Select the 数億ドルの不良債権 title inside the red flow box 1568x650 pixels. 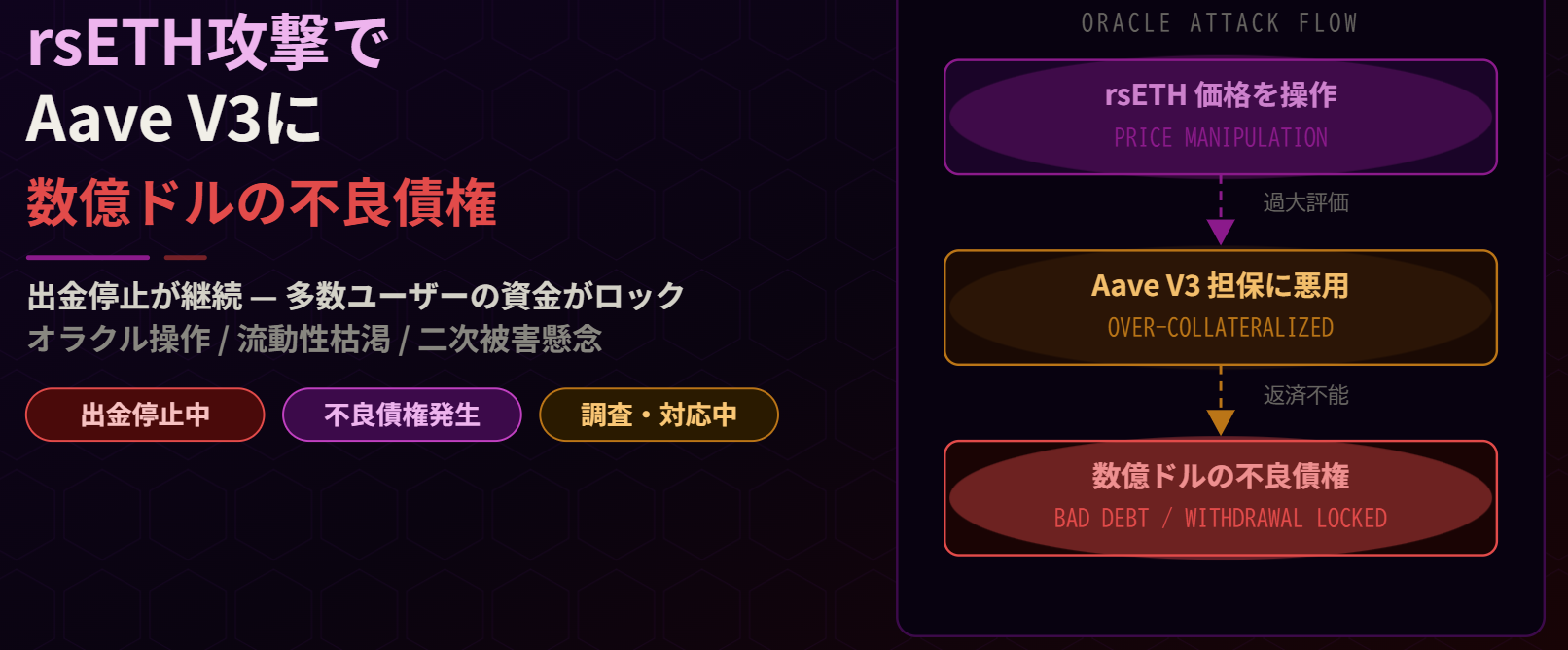tap(1221, 476)
